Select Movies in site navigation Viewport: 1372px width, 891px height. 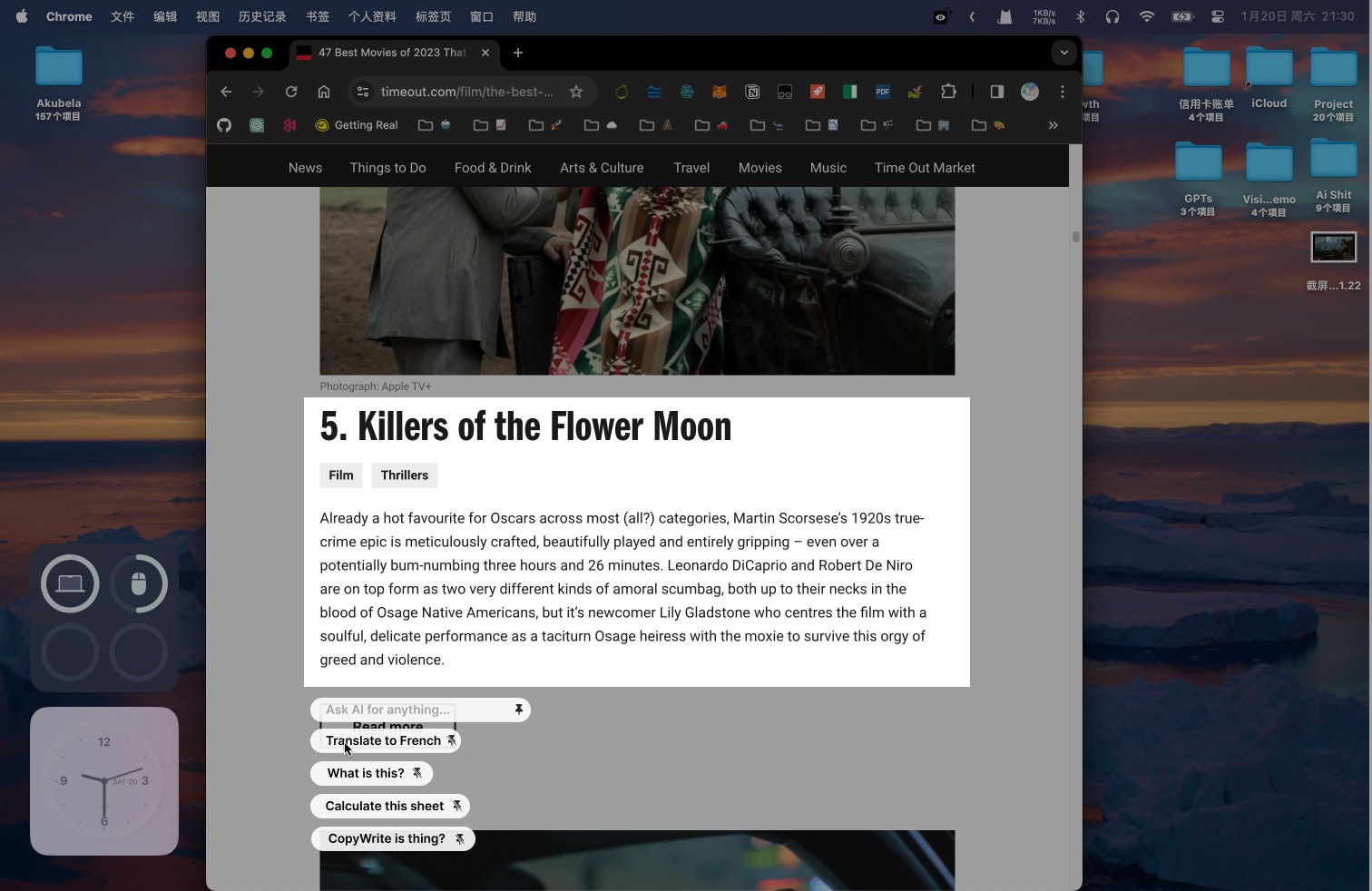click(x=759, y=168)
